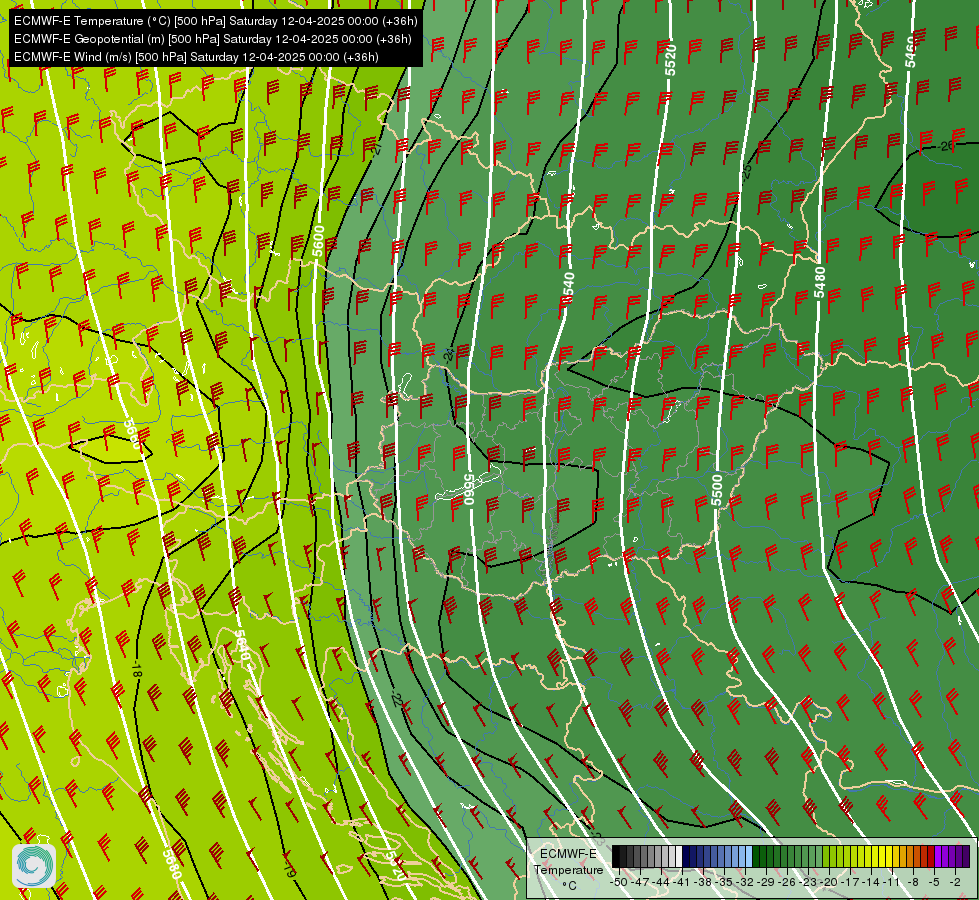The width and height of the screenshot is (979, 900).
Task: Click the -47 tick on the temperature legend
Action: 640,882
